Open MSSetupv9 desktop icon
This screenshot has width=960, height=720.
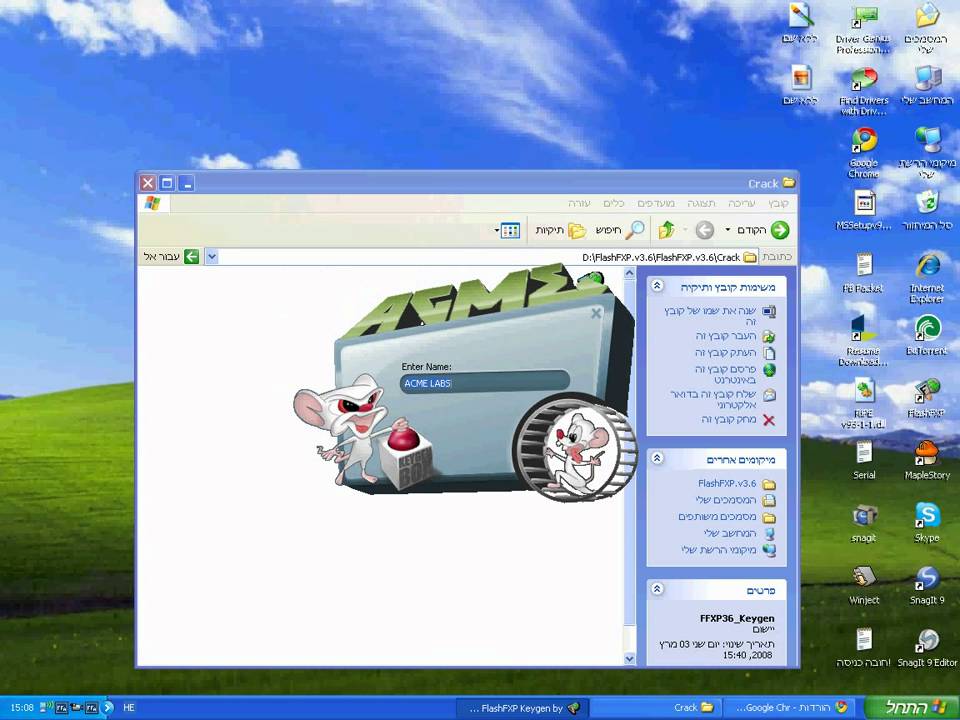click(864, 209)
